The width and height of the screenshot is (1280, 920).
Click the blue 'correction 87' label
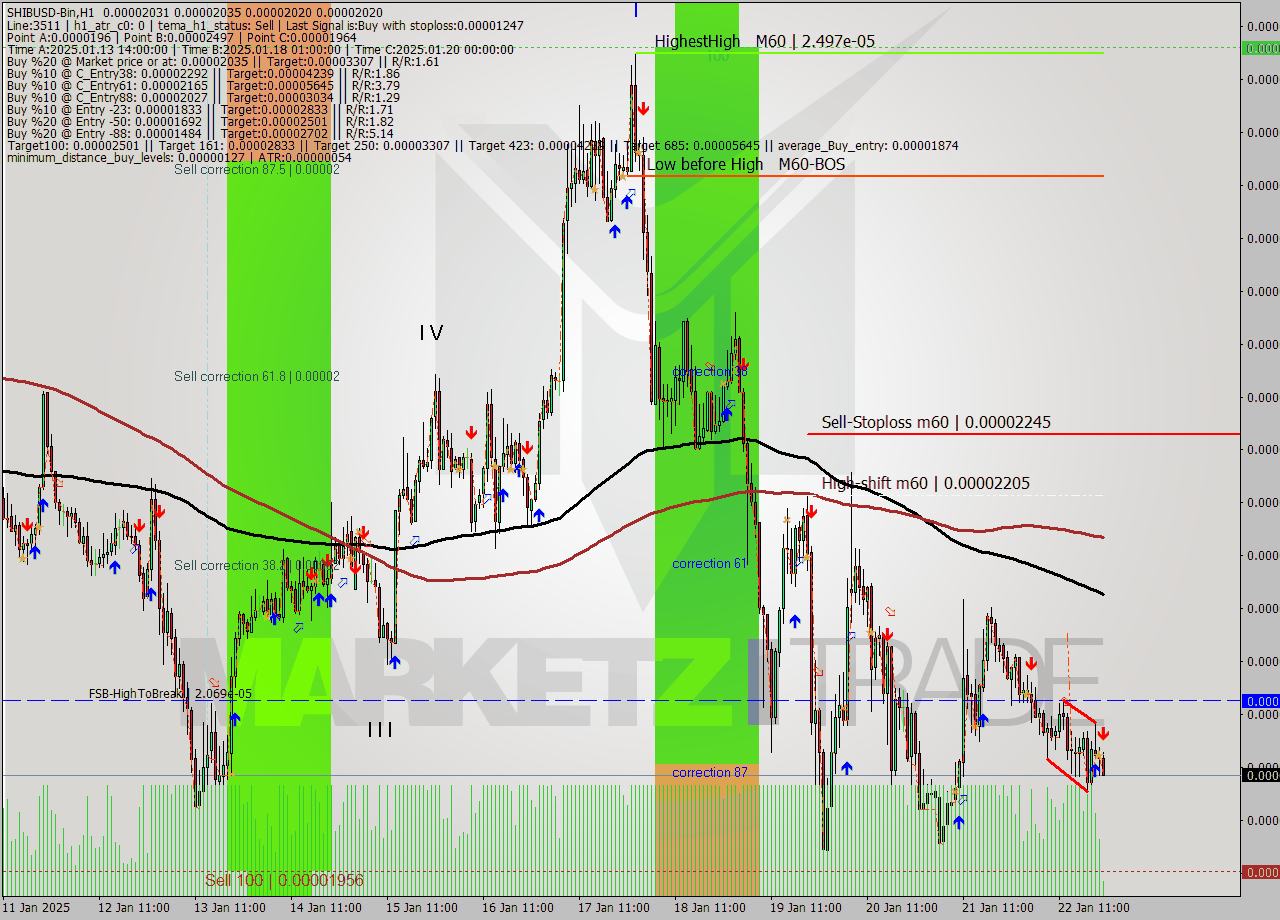710,772
